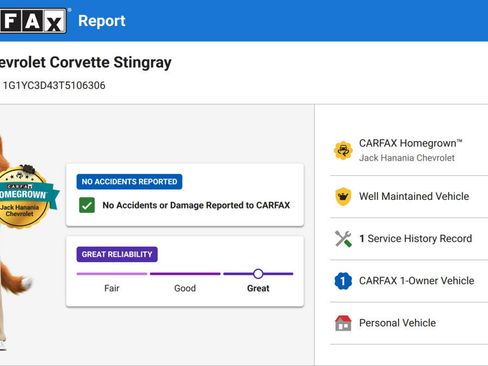Click 'No Accidents or Damage Reported to CARFAX' text
The height and width of the screenshot is (366, 488).
(x=196, y=205)
